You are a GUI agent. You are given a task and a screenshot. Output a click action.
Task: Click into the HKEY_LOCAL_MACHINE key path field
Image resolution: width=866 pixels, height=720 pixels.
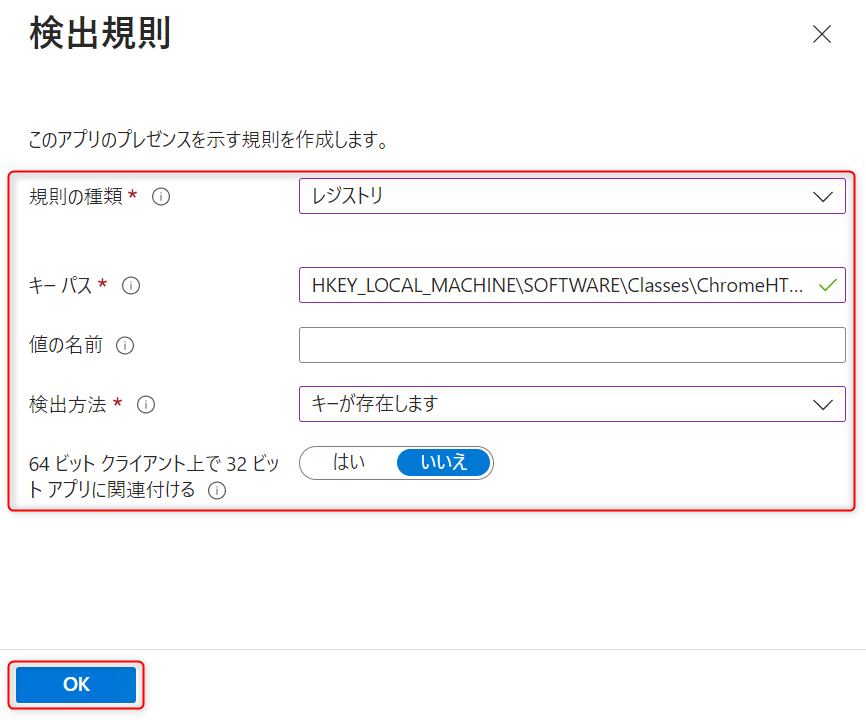tap(555, 285)
